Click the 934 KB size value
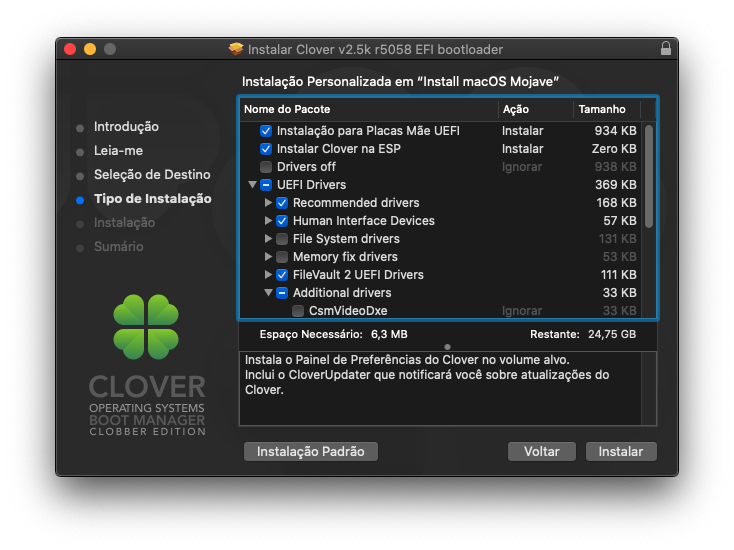Screen dimensions: 734x550 click(615, 131)
